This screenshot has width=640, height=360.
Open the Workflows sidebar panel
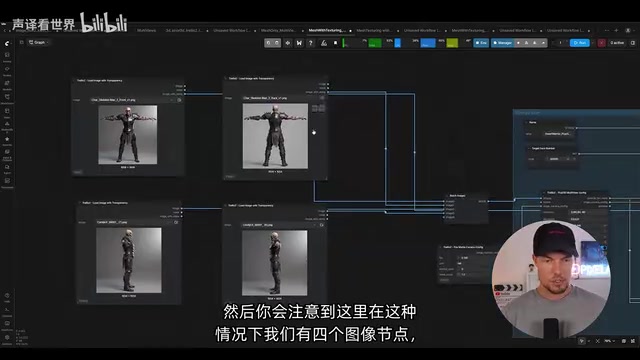pos(7,98)
